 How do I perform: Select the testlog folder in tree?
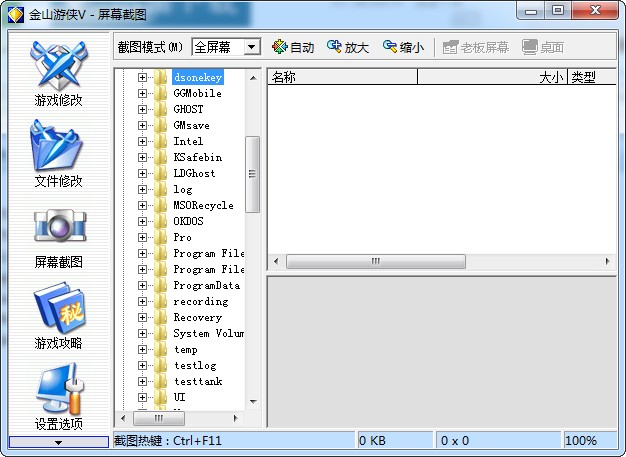(195, 365)
